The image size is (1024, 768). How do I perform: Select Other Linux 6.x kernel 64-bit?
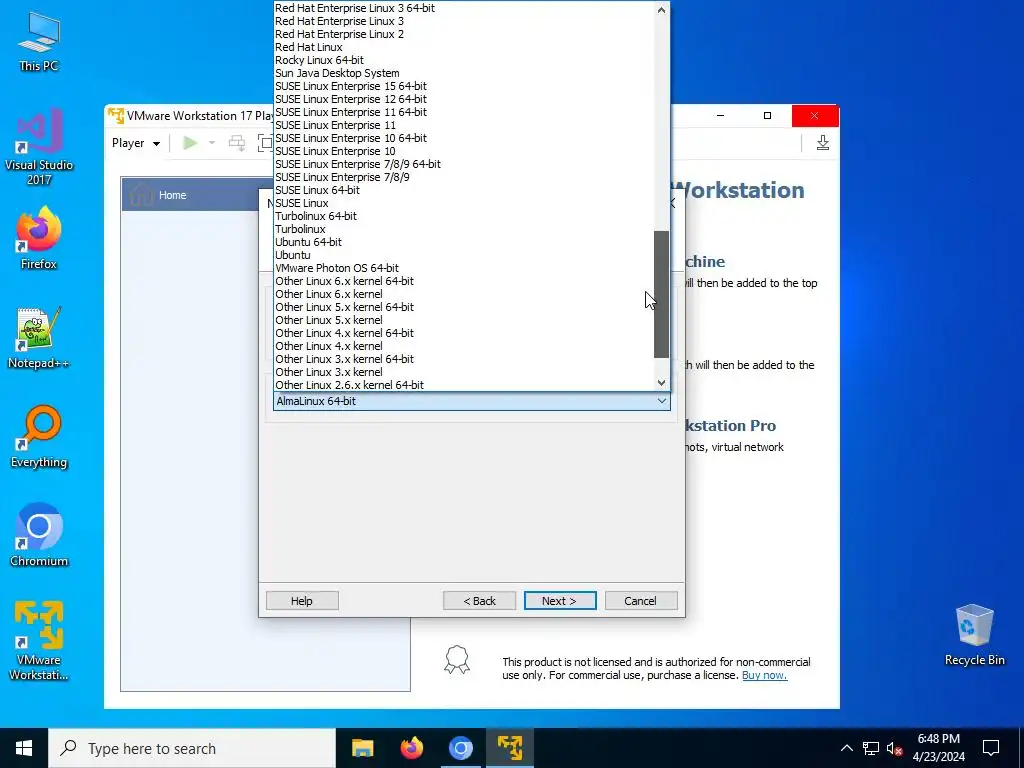[x=464, y=281]
